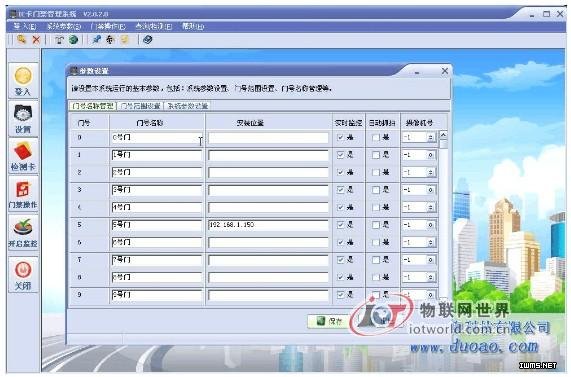This screenshot has width=571, height=377.
Task: Click the door name field showing 1号门
Action: tap(157, 155)
